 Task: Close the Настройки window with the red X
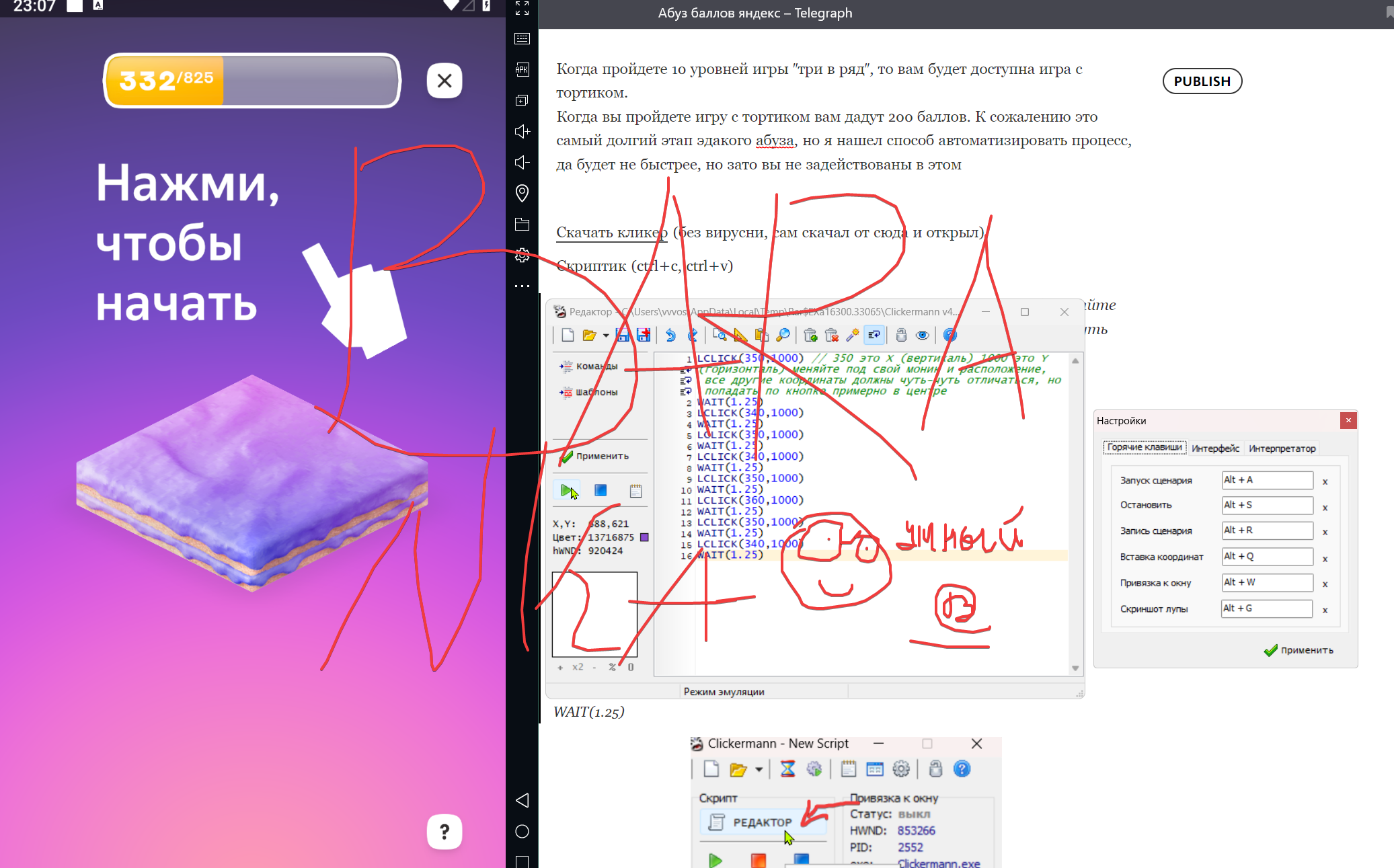1348,420
